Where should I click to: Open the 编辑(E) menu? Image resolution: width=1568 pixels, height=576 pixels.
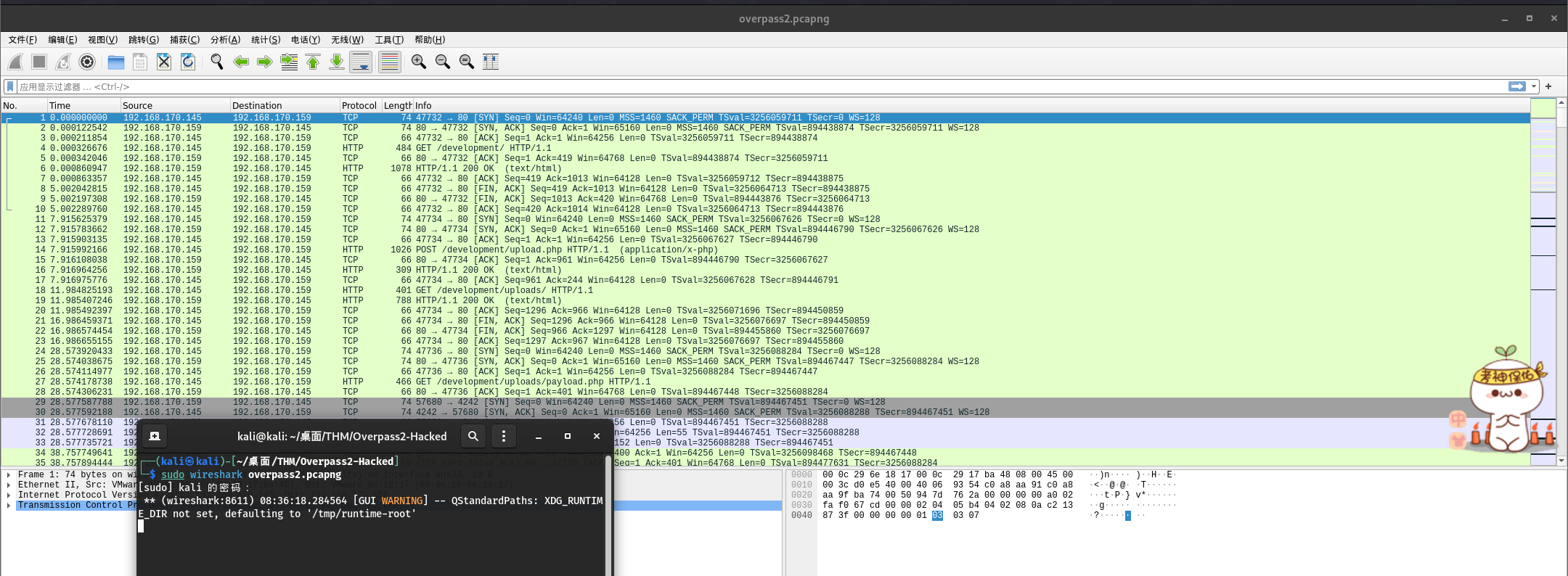(62, 40)
